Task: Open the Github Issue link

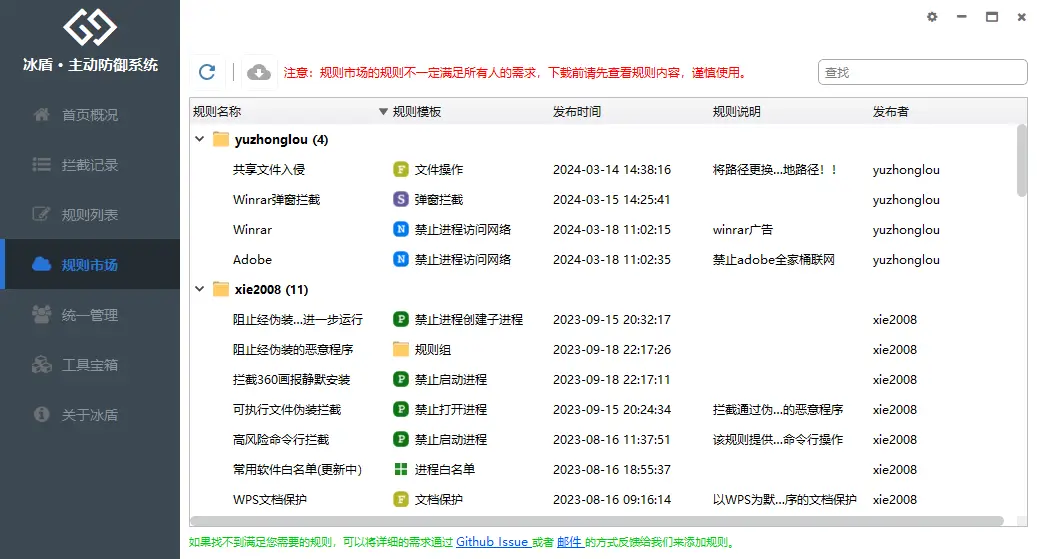Action: tap(492, 542)
